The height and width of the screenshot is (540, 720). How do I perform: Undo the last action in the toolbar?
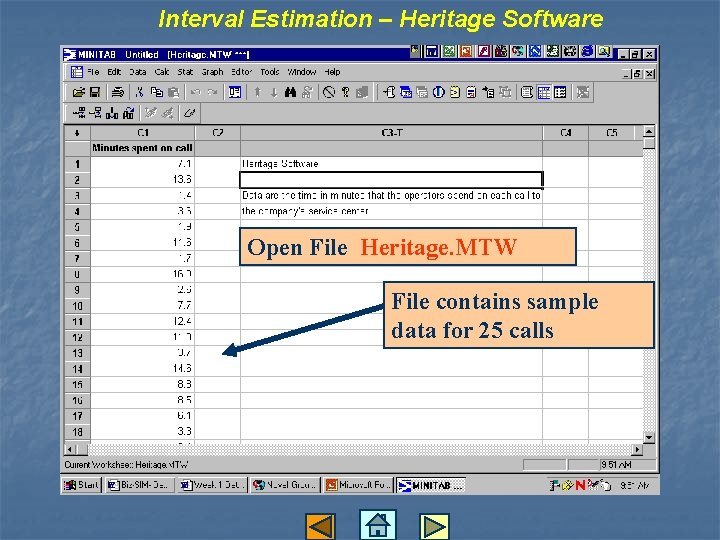tap(196, 92)
